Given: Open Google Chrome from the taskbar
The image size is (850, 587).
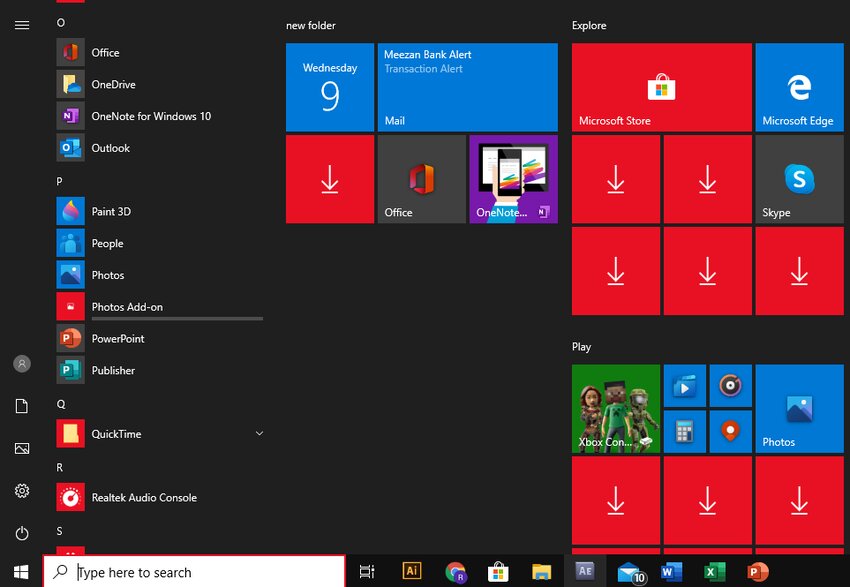Looking at the screenshot, I should (x=455, y=572).
